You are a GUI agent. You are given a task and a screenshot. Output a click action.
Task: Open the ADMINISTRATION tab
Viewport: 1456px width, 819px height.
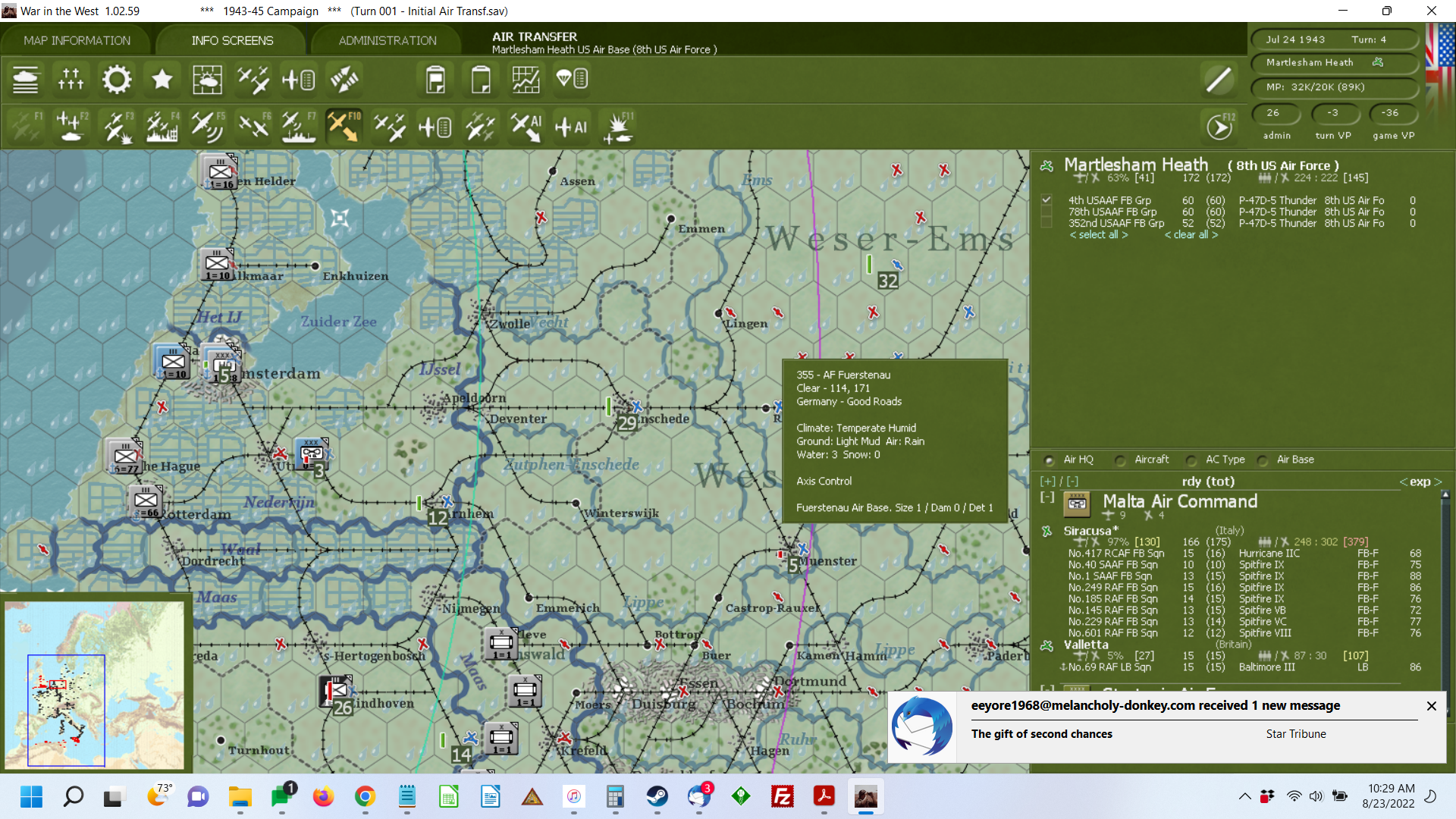tap(388, 40)
